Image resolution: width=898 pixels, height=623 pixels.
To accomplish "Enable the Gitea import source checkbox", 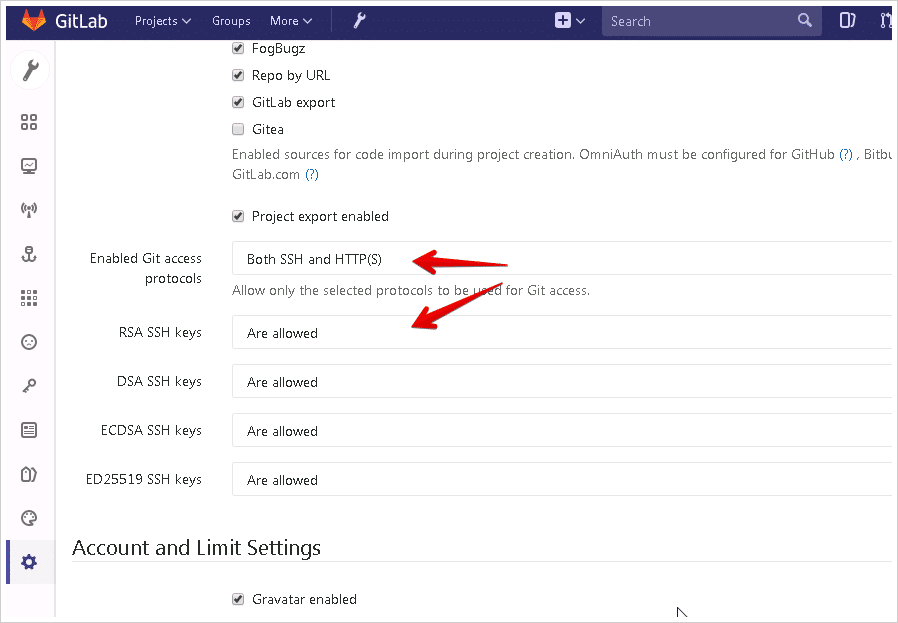I will 238,129.
